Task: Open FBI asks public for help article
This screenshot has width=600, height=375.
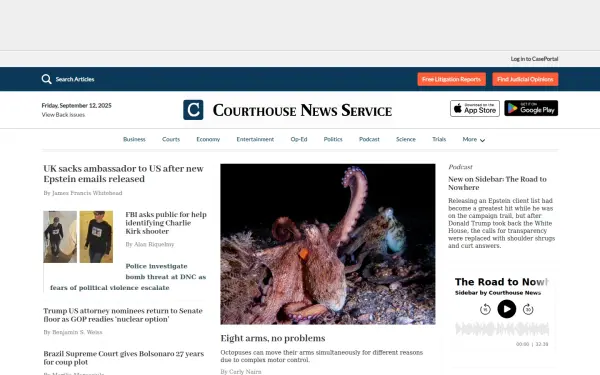Action: pyautogui.click(x=166, y=223)
